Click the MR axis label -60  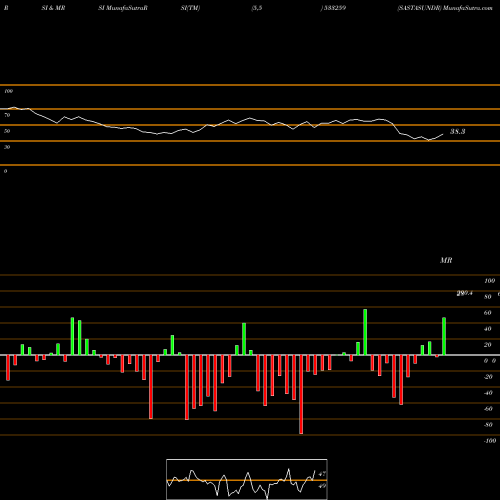(x=488, y=409)
